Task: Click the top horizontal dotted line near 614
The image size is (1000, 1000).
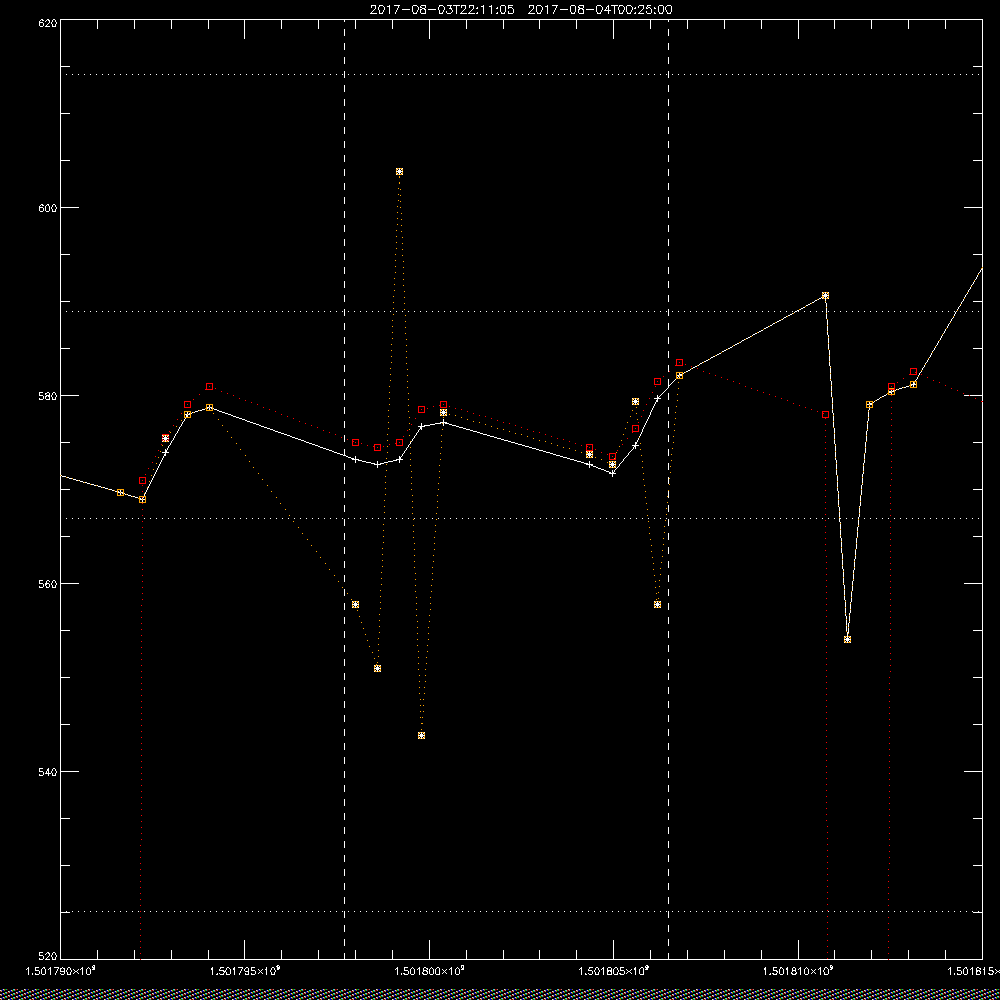Action: pyautogui.click(x=521, y=75)
